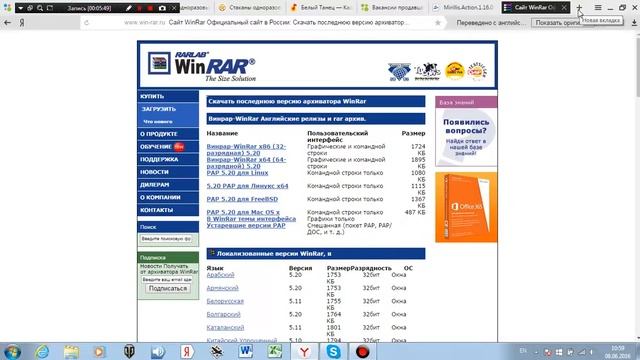The width and height of the screenshot is (640, 360).
Task: Open the orange Office 365 advertisement
Action: [466, 207]
